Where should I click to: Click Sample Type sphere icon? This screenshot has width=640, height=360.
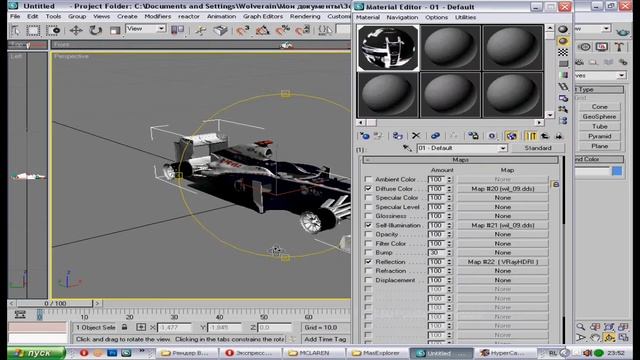[563, 29]
